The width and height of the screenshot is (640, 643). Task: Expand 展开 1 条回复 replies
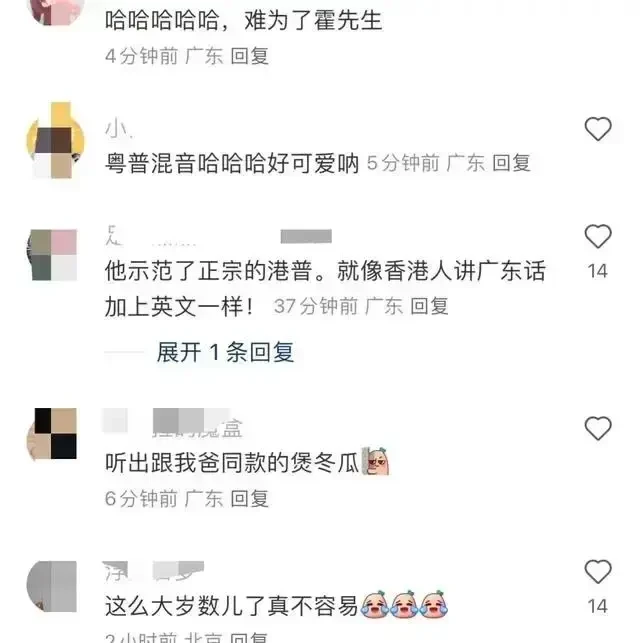click(225, 352)
